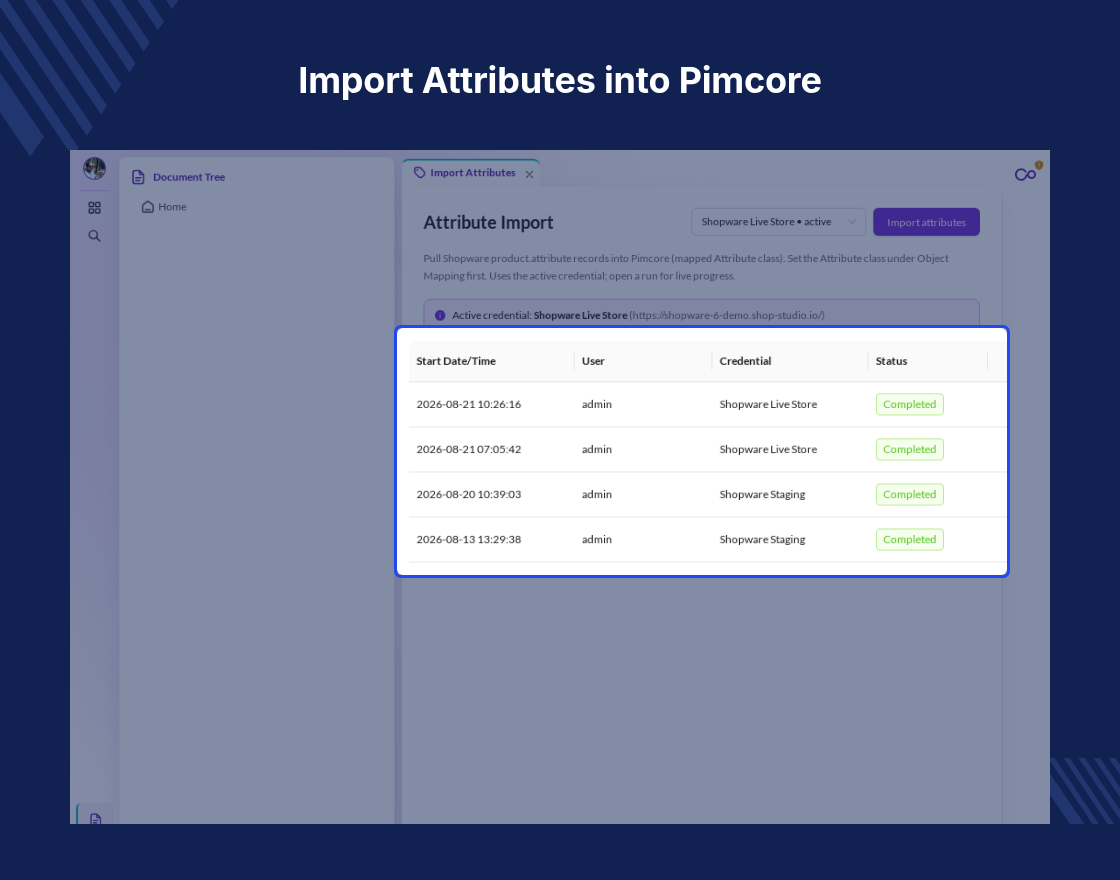Open the document icon at sidebar bottom
This screenshot has height=880, width=1120.
95,818
